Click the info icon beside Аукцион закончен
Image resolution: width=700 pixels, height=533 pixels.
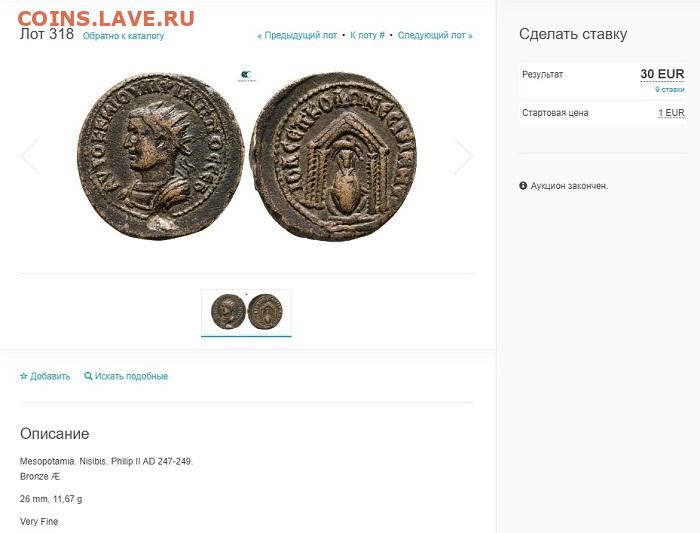coord(523,186)
